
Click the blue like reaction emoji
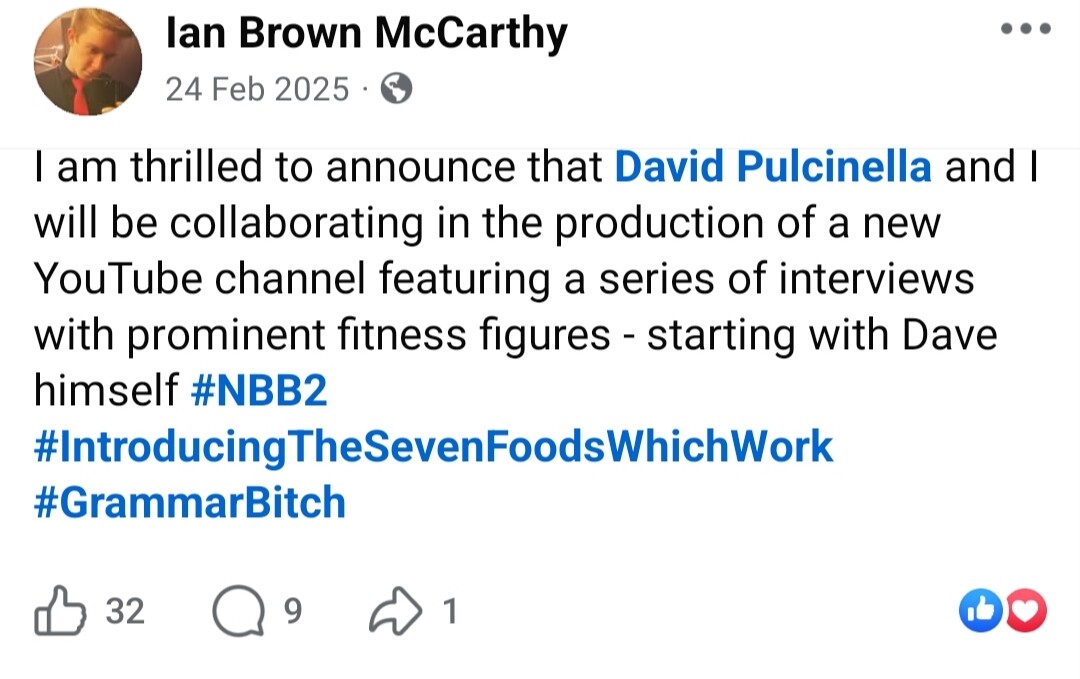coord(979,611)
